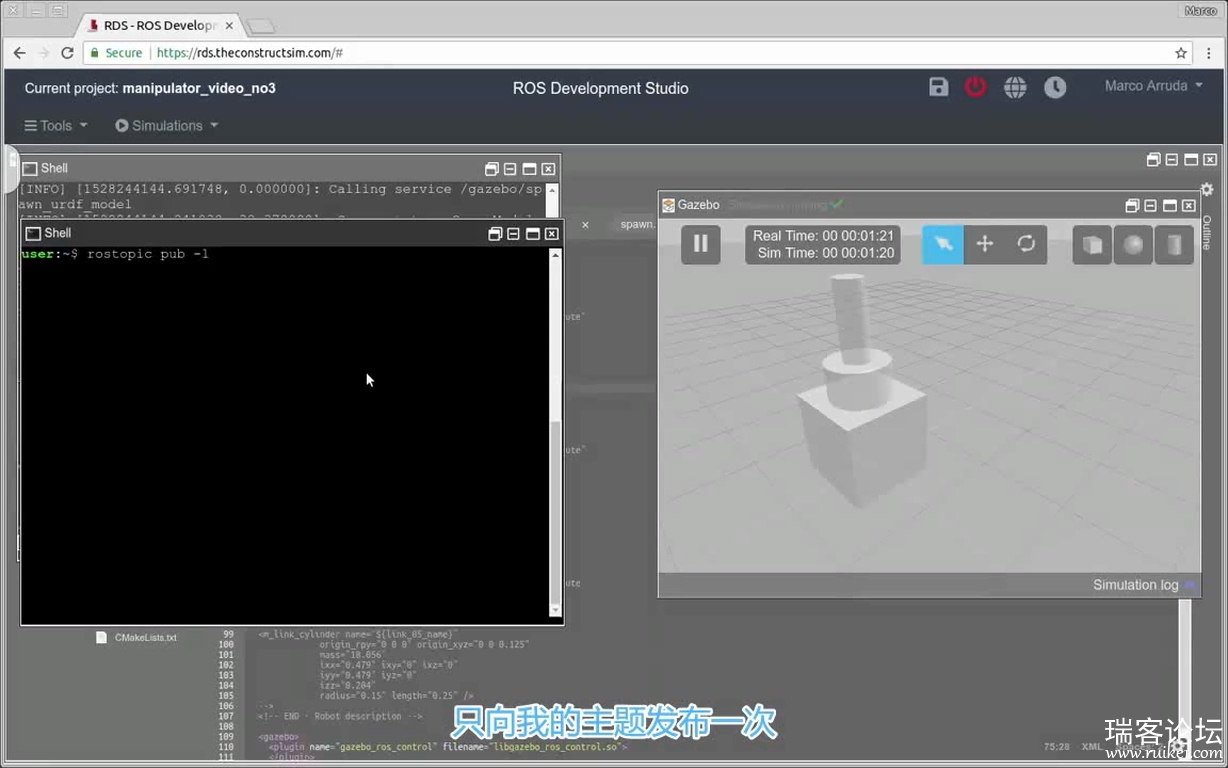Image resolution: width=1228 pixels, height=768 pixels.
Task: Open a new browser tab
Action: (x=260, y=25)
